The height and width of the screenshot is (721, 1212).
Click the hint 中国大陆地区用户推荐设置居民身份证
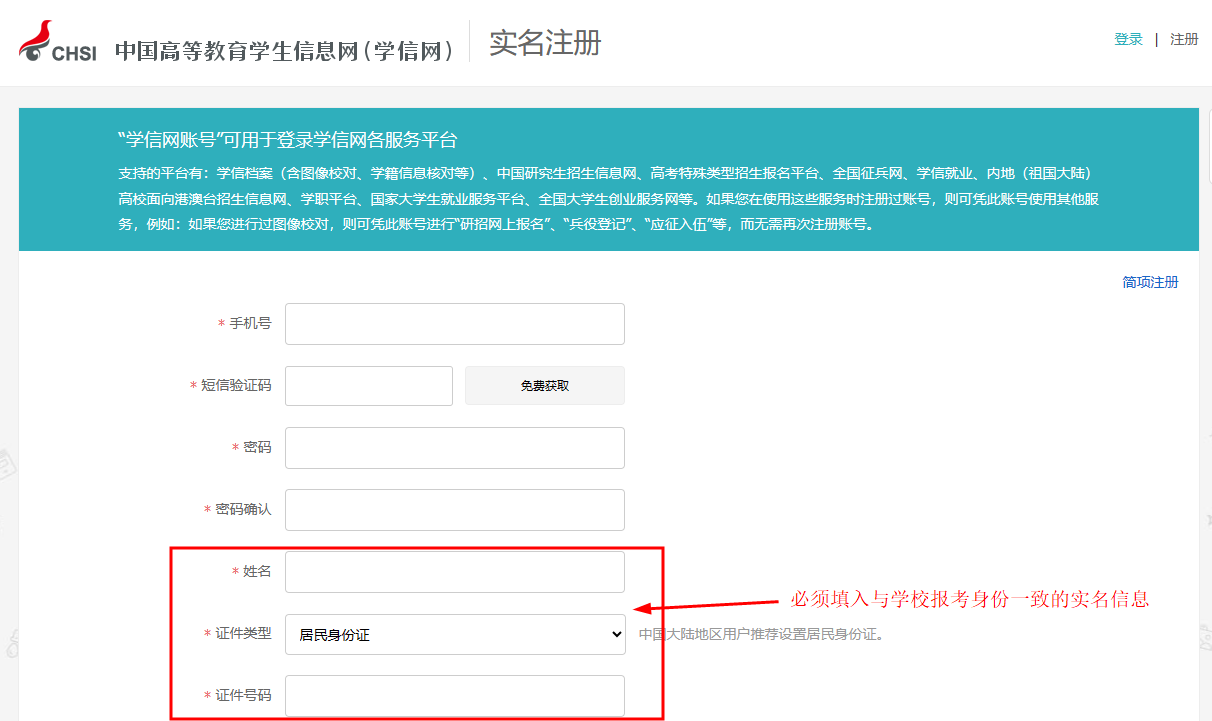point(761,634)
